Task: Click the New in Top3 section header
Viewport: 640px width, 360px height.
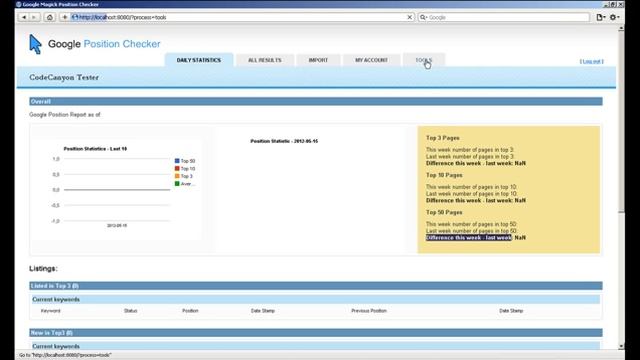Action: point(316,333)
